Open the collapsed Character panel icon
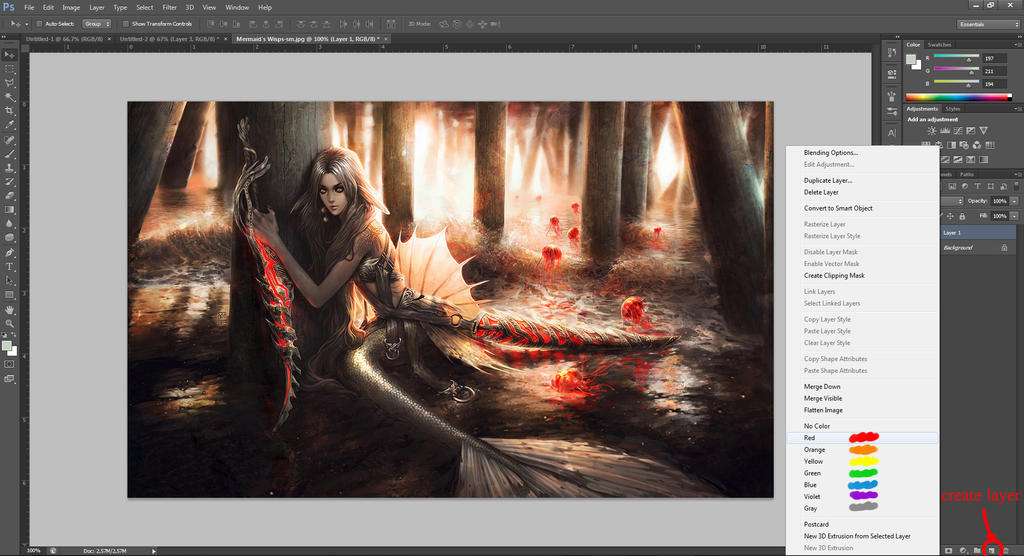Image resolution: width=1024 pixels, height=556 pixels. click(x=891, y=133)
